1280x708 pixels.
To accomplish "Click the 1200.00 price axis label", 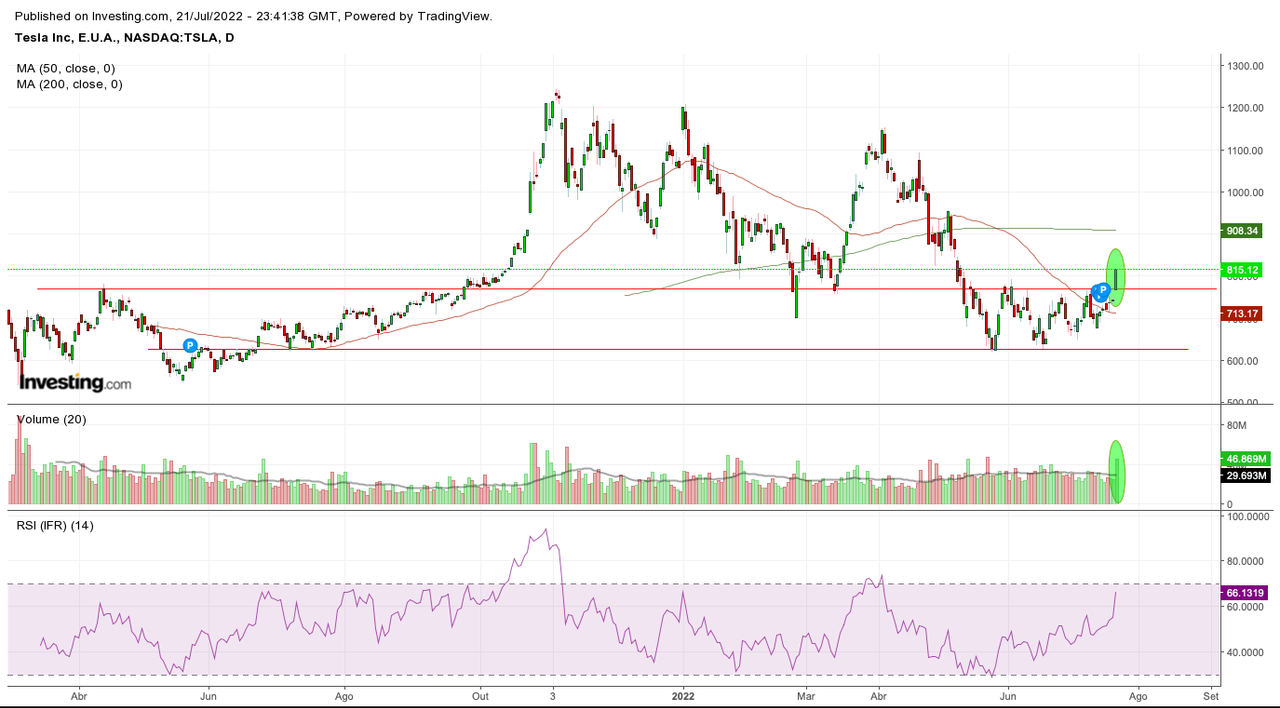I will (x=1246, y=108).
